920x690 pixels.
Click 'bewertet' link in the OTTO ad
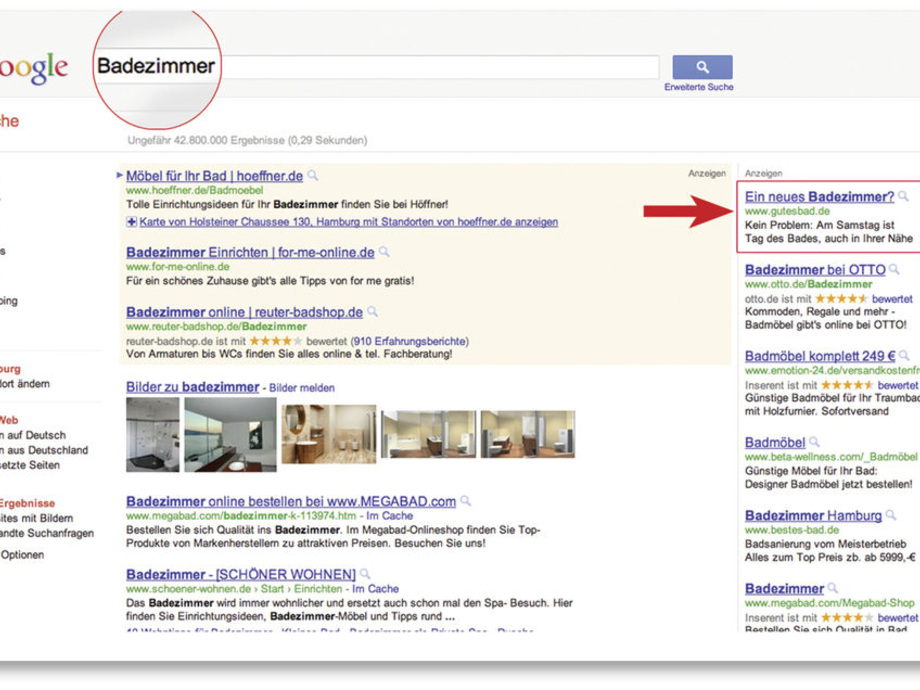click(x=892, y=299)
